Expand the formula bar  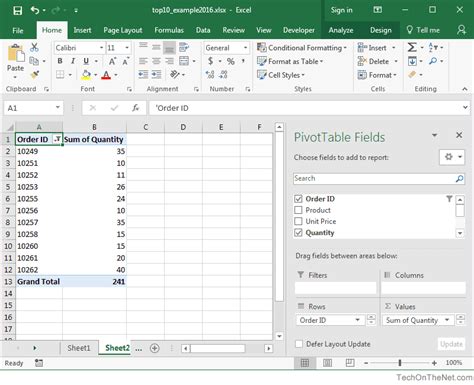[465, 108]
